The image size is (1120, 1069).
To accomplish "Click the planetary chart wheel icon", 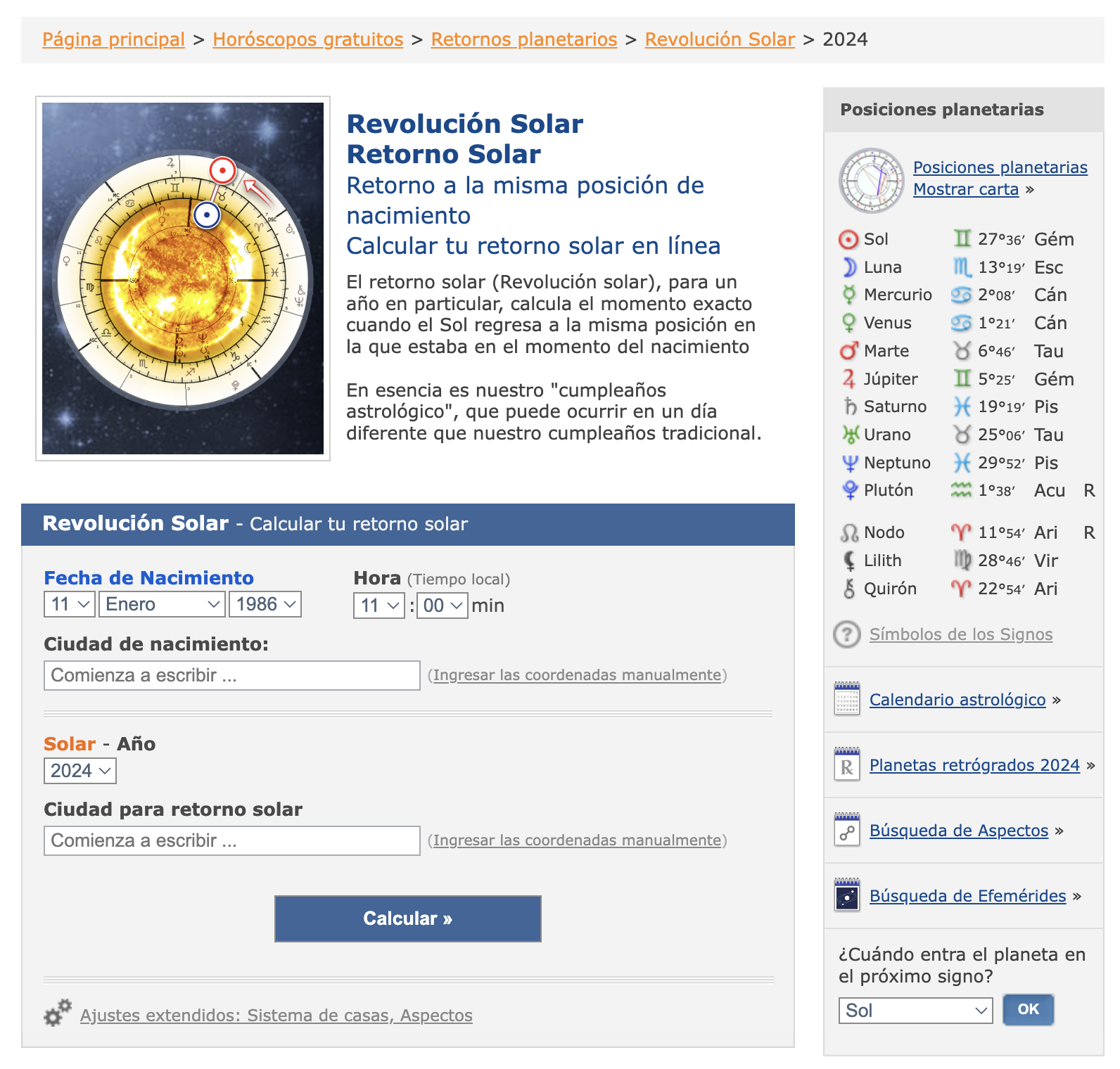I will tap(872, 181).
